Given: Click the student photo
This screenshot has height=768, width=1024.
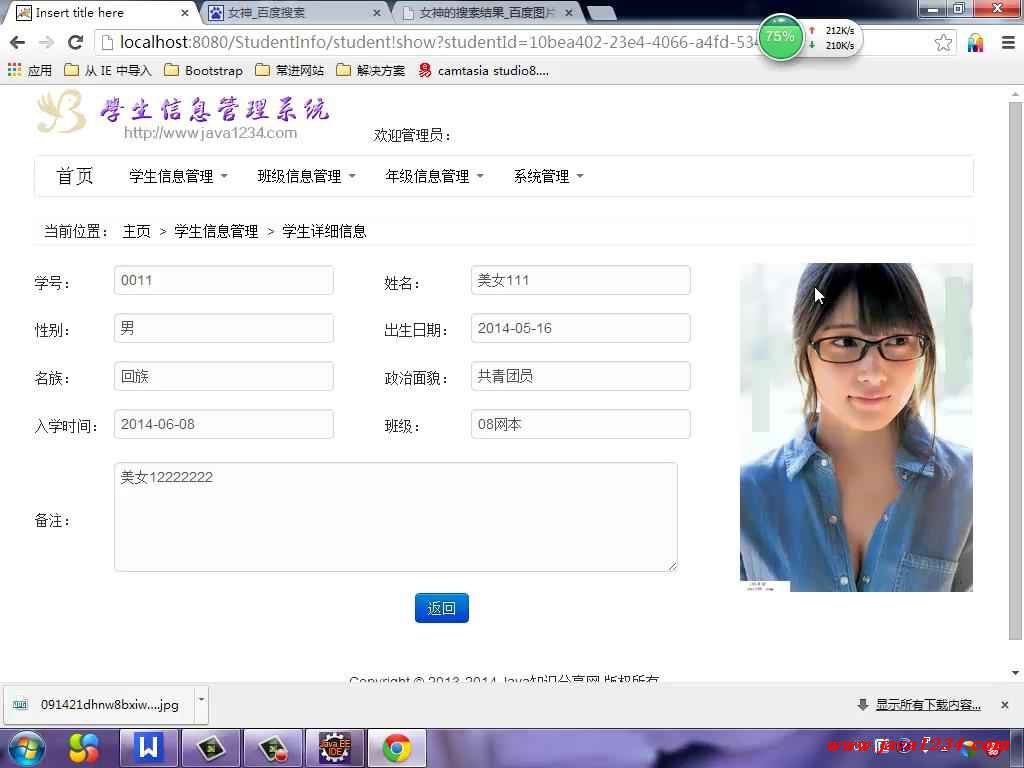Looking at the screenshot, I should point(856,427).
